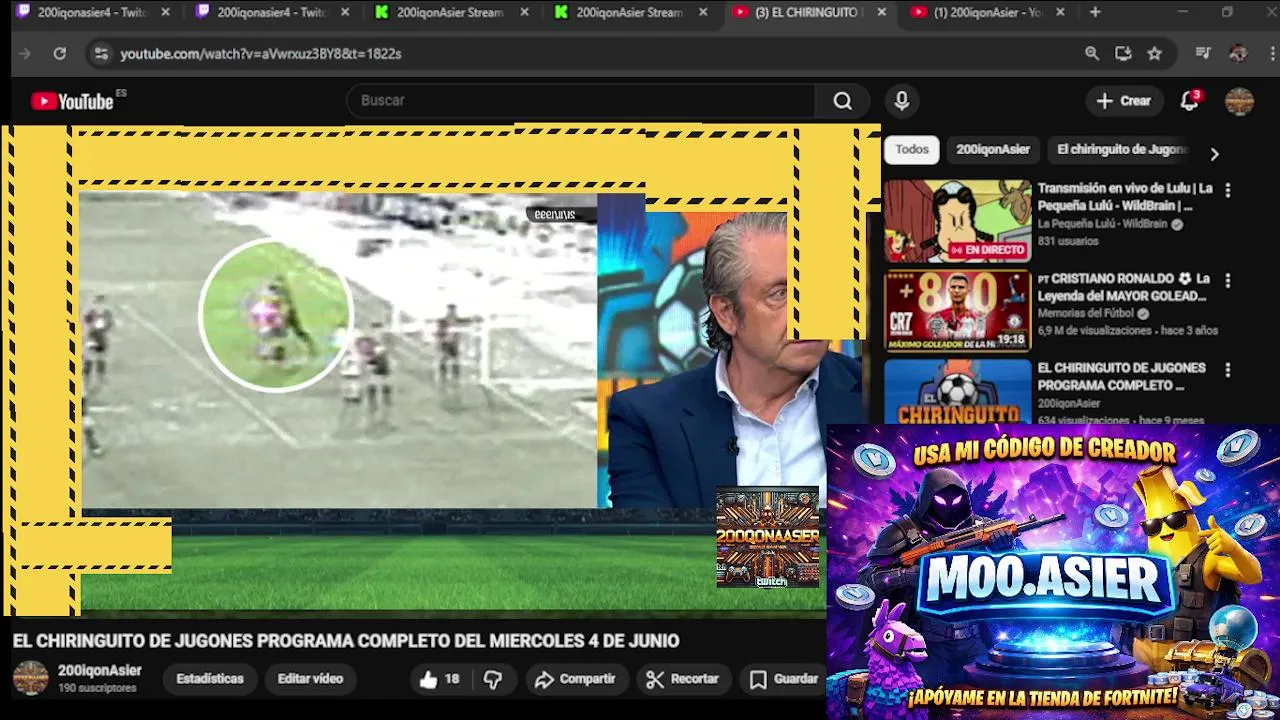Select the Todos filter chip

(911, 149)
